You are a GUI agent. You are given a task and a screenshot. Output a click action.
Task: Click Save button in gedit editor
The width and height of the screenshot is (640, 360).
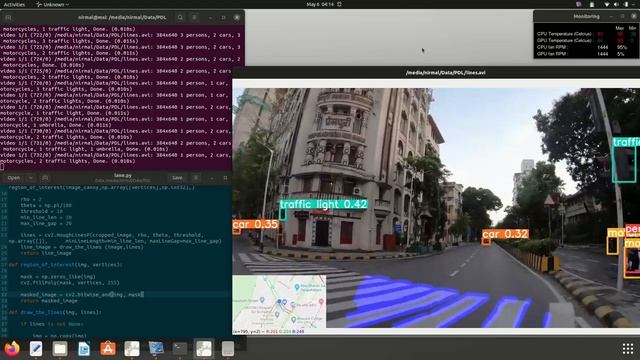pyautogui.click(x=177, y=178)
